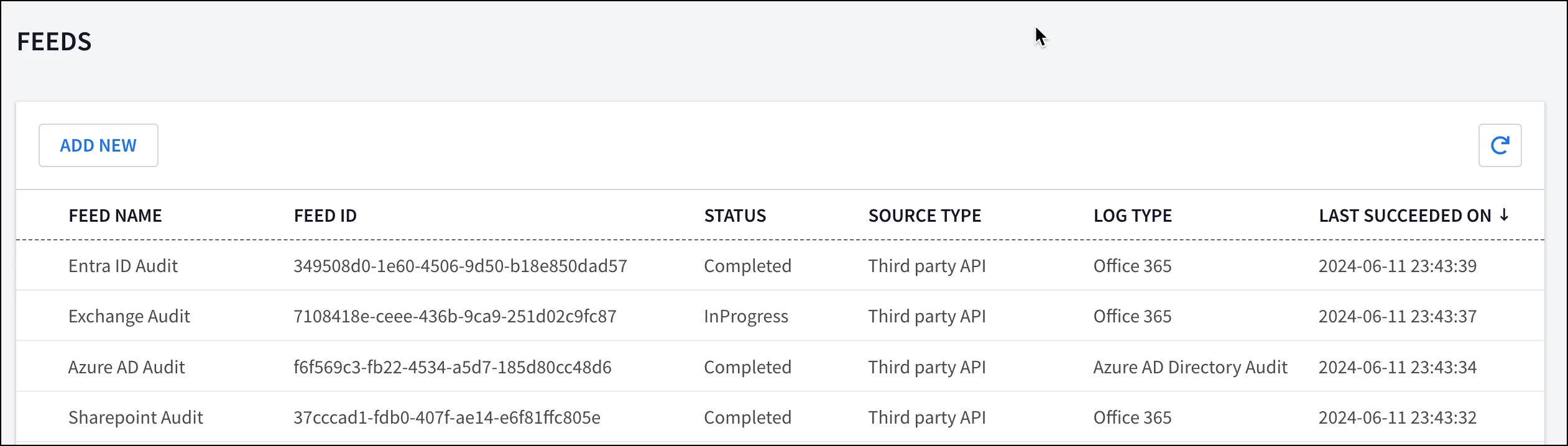Select feed ID f6f569c3-fb22-4534-a5d7-185d80cc48d6

click(x=453, y=367)
